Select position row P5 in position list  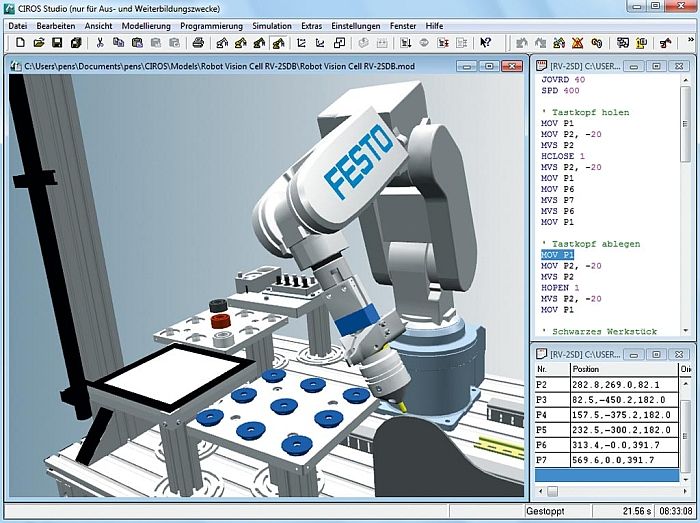(607, 430)
